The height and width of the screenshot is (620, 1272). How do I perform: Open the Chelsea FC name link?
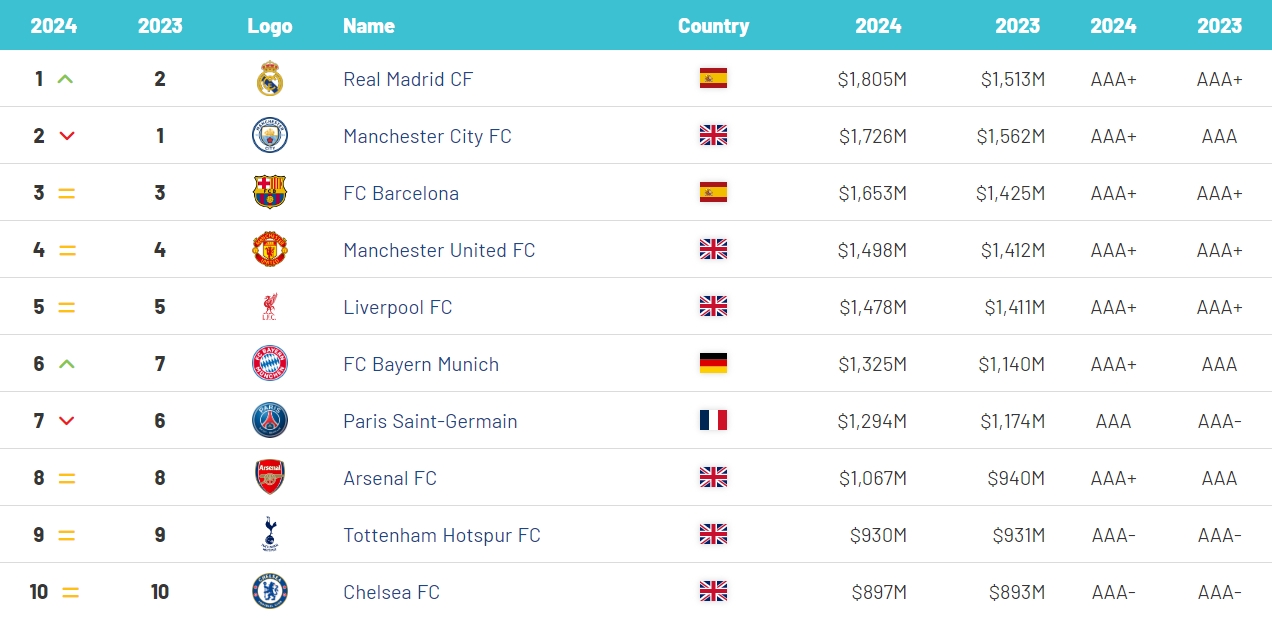click(x=391, y=592)
